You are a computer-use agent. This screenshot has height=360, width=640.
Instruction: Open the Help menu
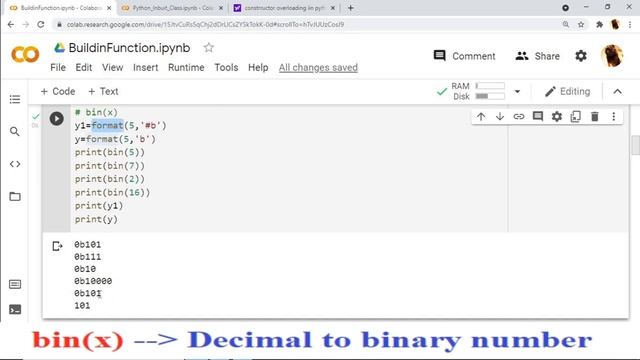[258, 67]
